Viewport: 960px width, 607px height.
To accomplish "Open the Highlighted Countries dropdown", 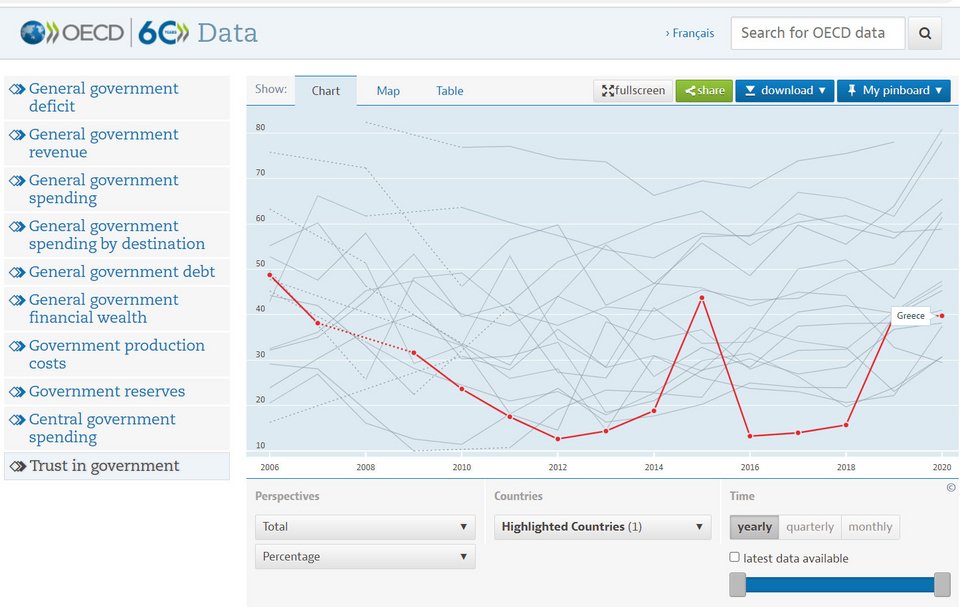I will pos(602,527).
